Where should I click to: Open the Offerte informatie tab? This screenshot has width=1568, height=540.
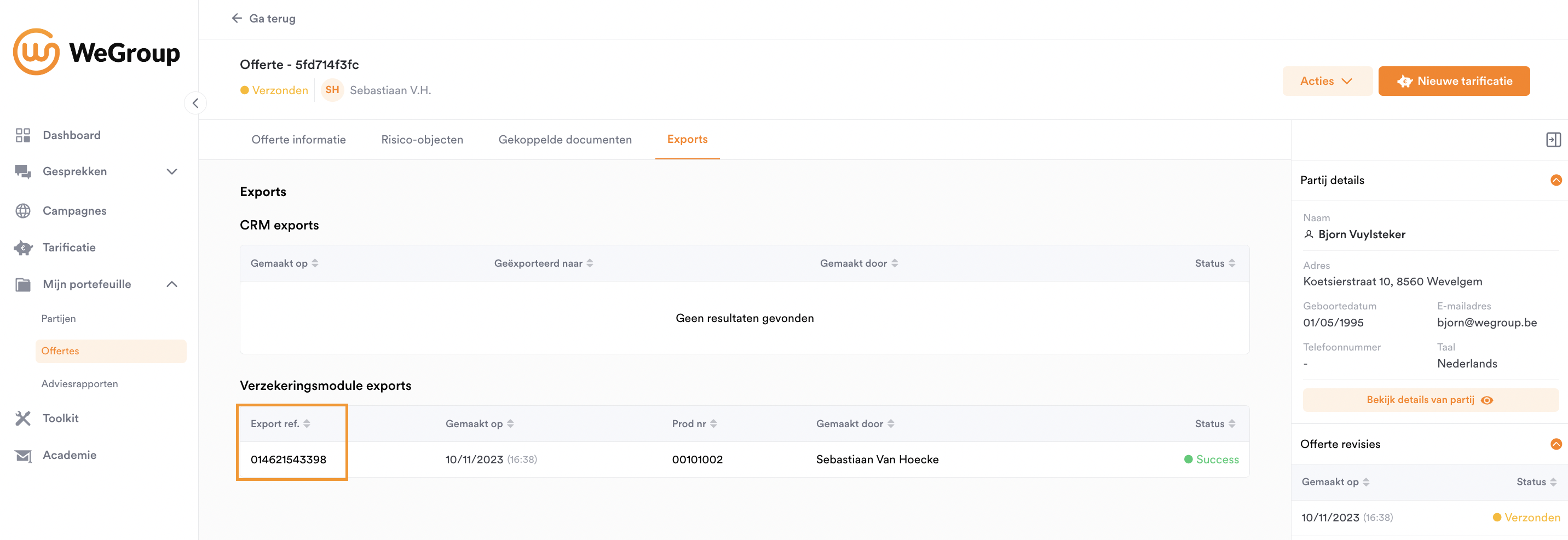tap(298, 140)
